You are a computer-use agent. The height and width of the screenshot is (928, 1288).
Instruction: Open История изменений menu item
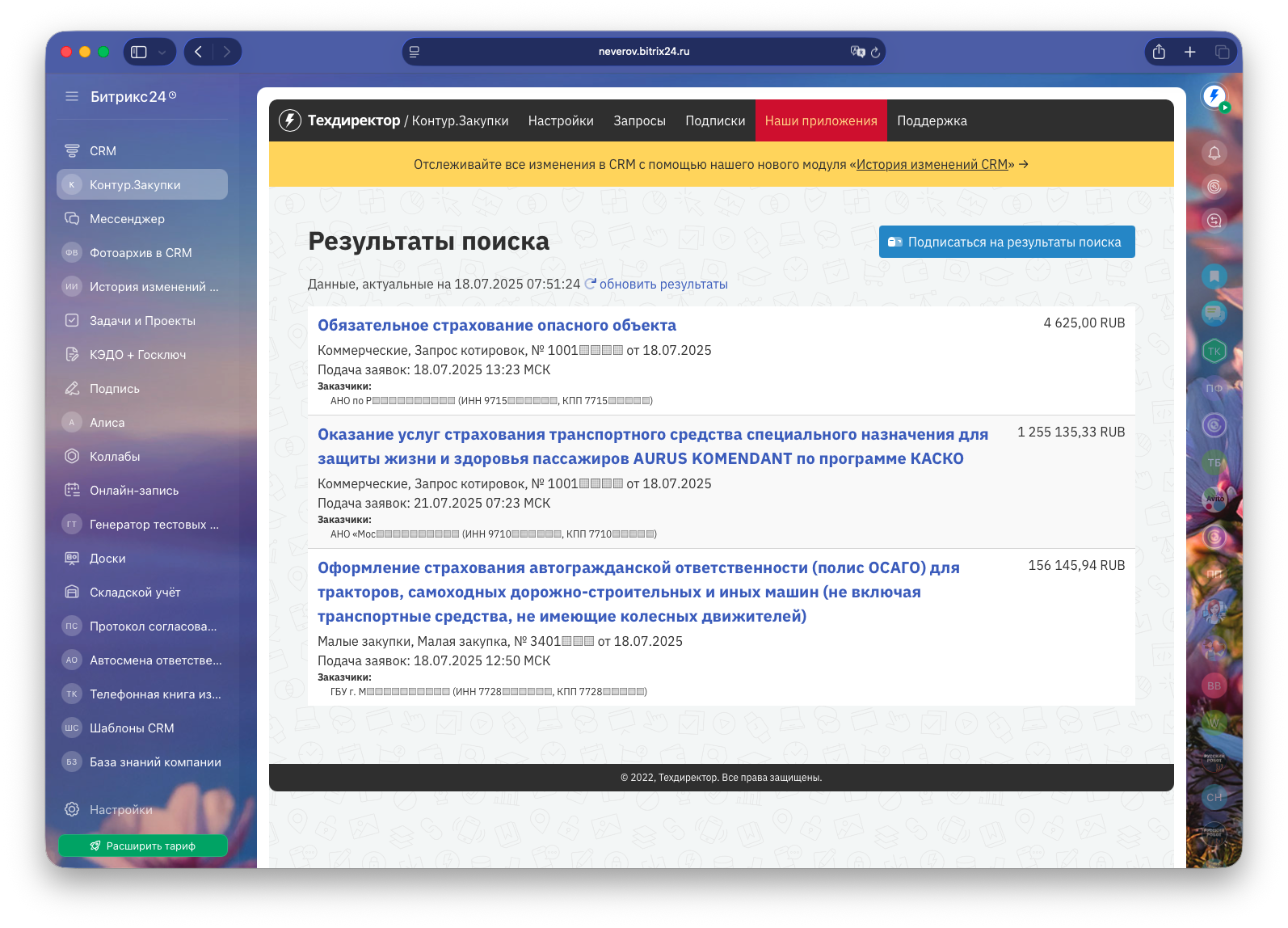pyautogui.click(x=142, y=287)
